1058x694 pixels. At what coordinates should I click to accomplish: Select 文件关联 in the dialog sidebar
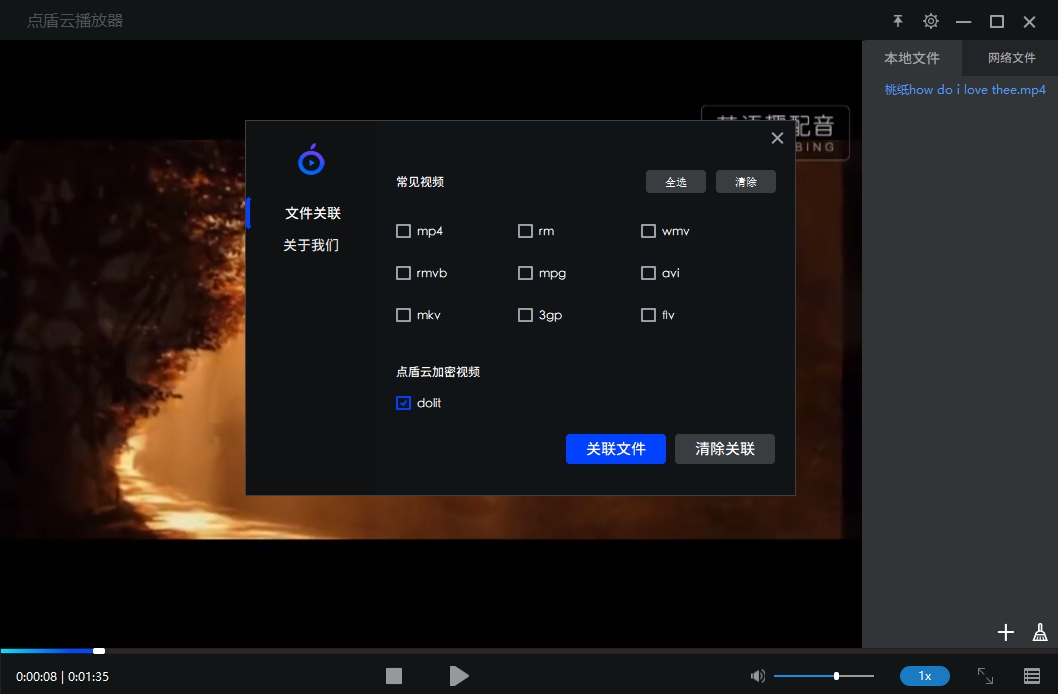[312, 213]
